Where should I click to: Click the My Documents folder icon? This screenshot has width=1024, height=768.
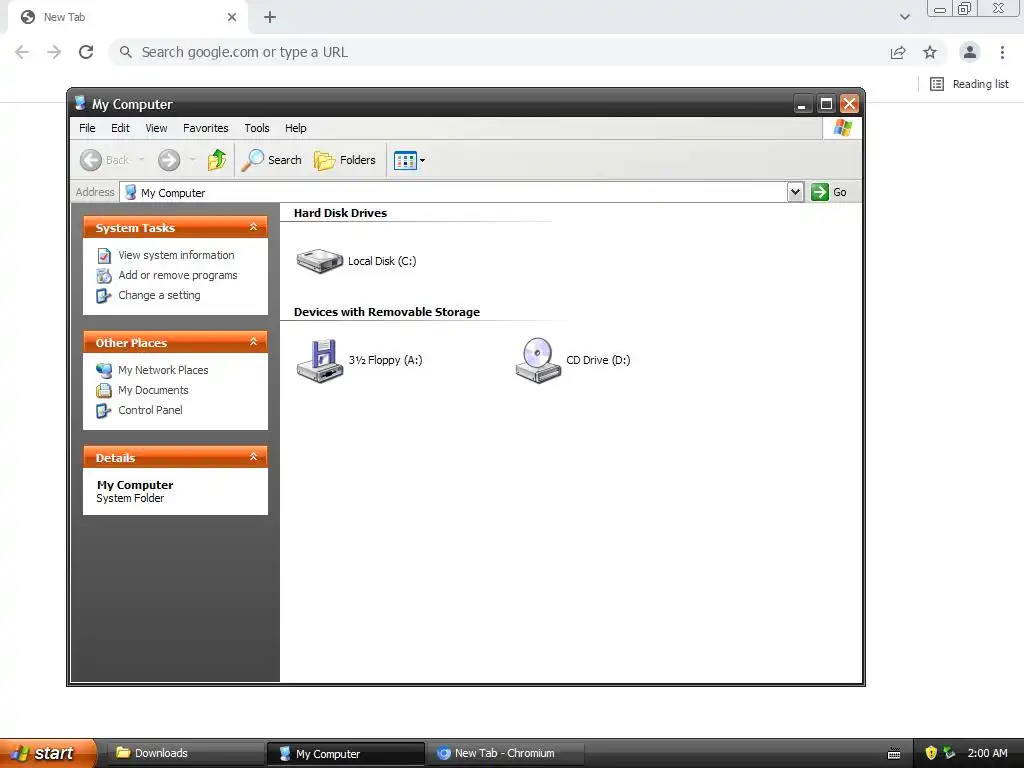coord(104,391)
